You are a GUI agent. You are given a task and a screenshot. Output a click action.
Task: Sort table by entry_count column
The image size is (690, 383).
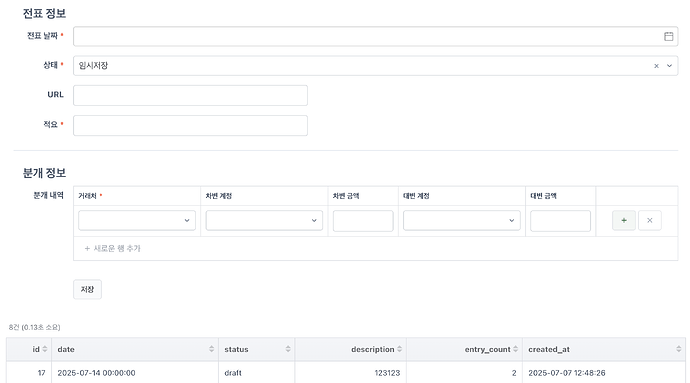click(x=515, y=349)
